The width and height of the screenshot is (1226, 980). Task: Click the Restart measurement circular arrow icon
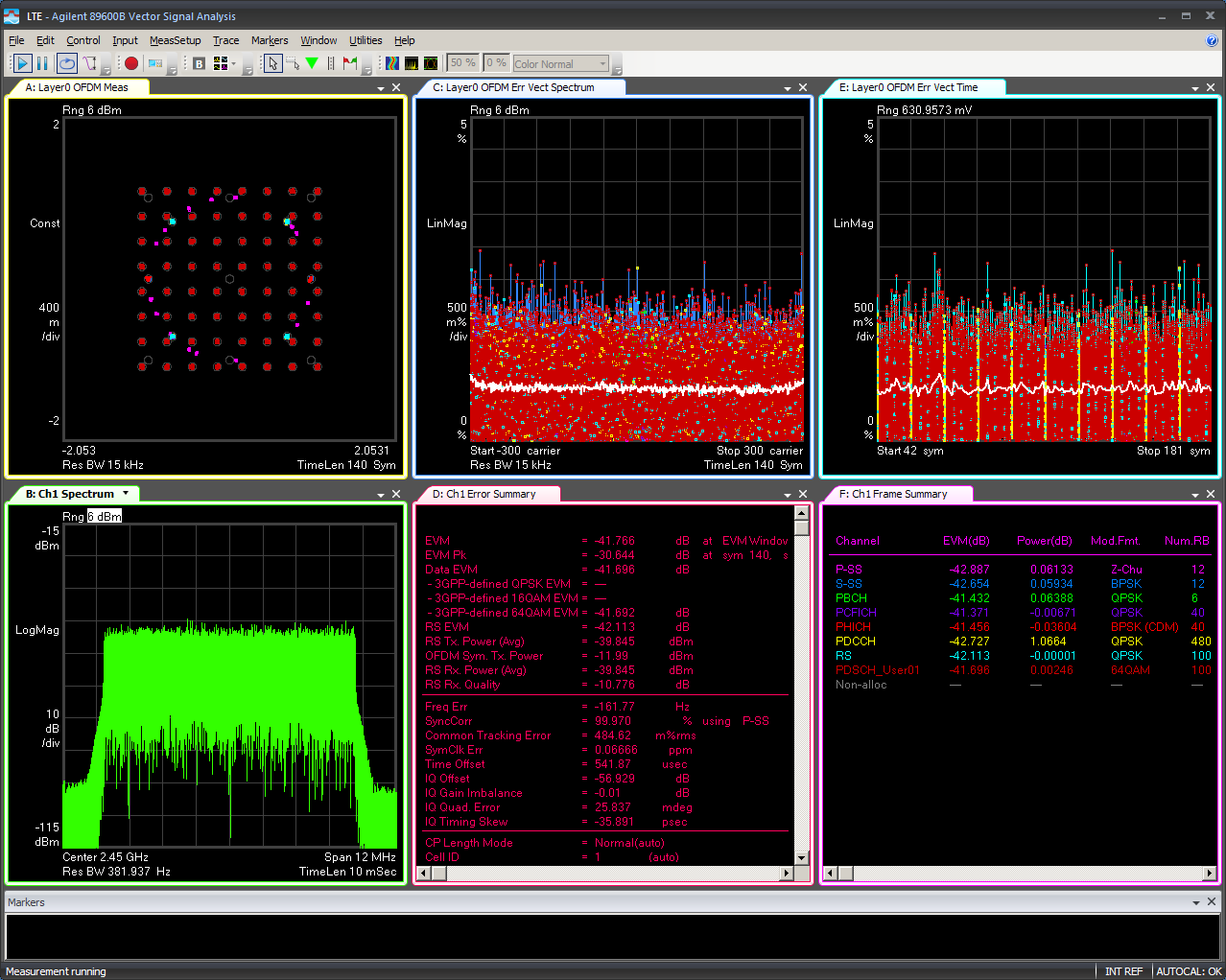pyautogui.click(x=66, y=63)
